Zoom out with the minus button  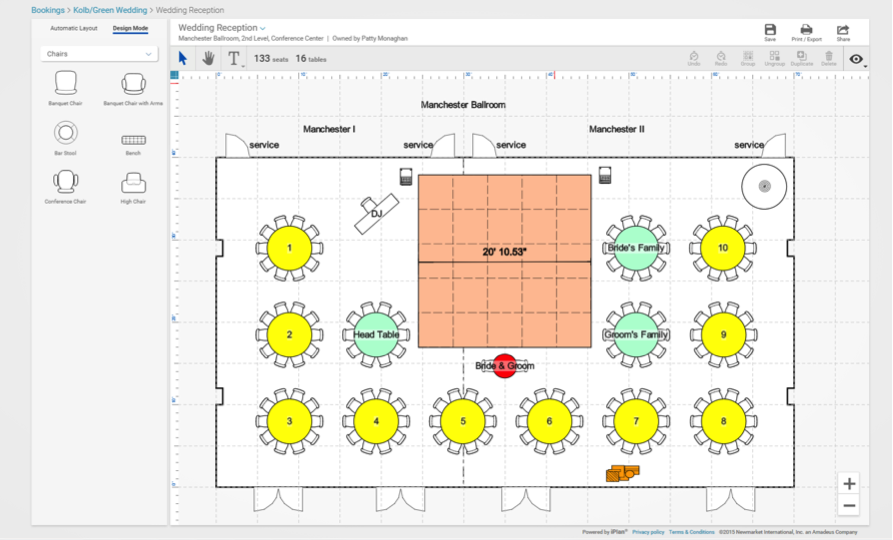(x=849, y=505)
